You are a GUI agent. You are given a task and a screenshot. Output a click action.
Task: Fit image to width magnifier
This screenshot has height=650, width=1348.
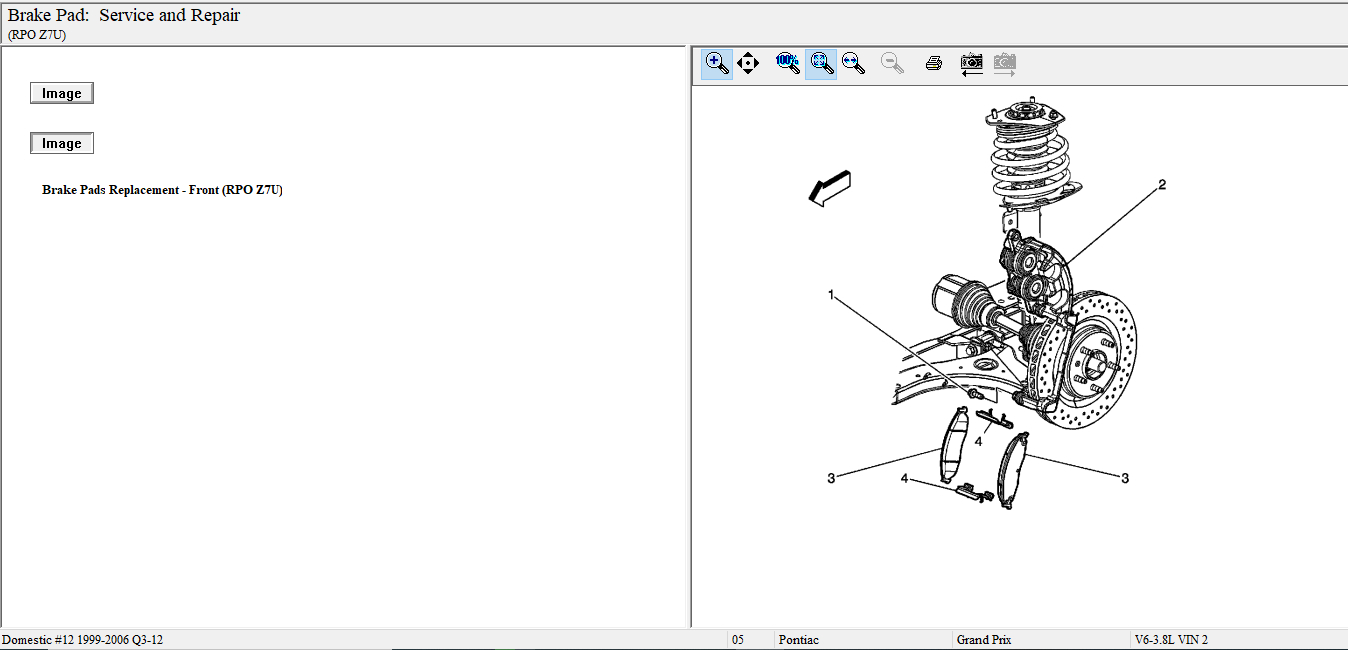(x=853, y=63)
